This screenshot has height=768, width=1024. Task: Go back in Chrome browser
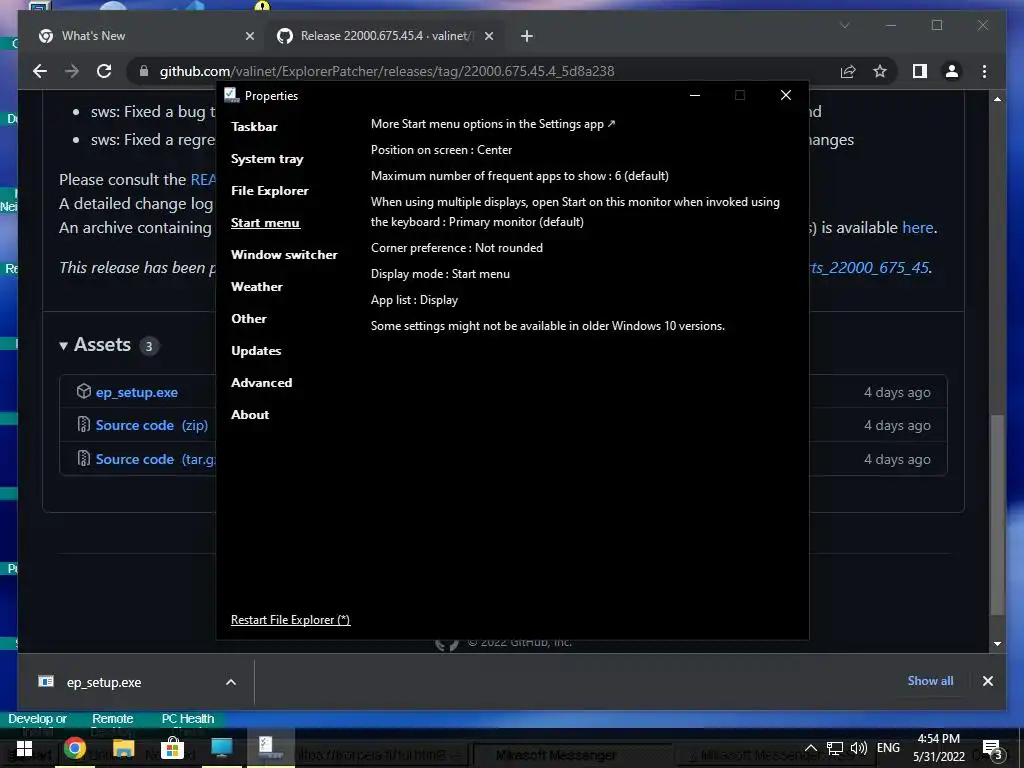[40, 71]
